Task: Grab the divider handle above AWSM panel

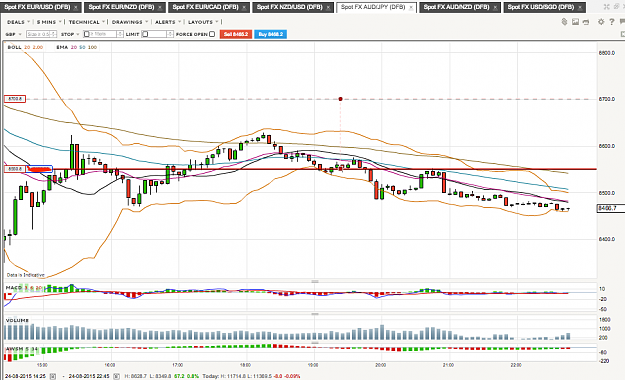Action: 314,343
